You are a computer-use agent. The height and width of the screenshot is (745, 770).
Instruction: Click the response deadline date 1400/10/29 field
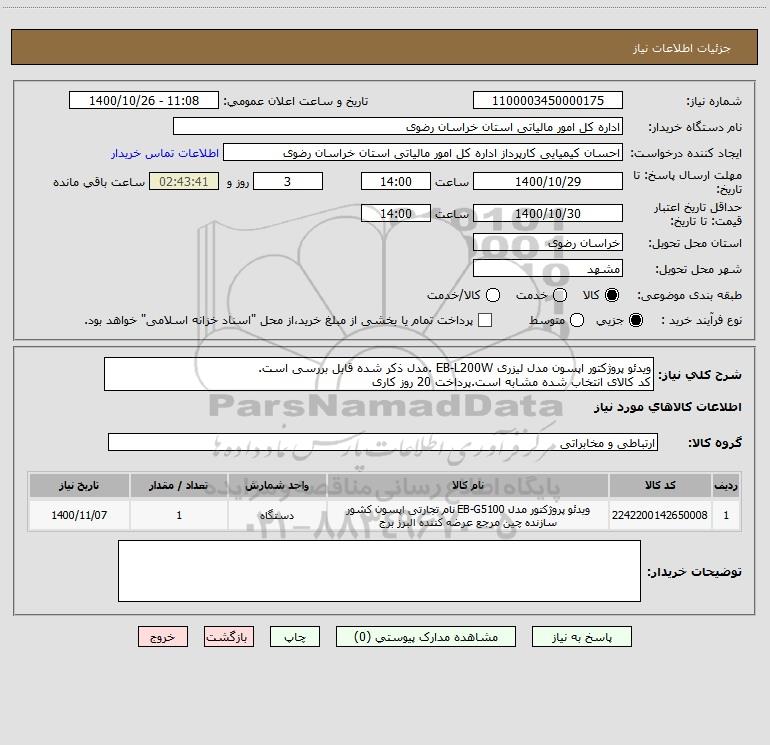pos(548,181)
